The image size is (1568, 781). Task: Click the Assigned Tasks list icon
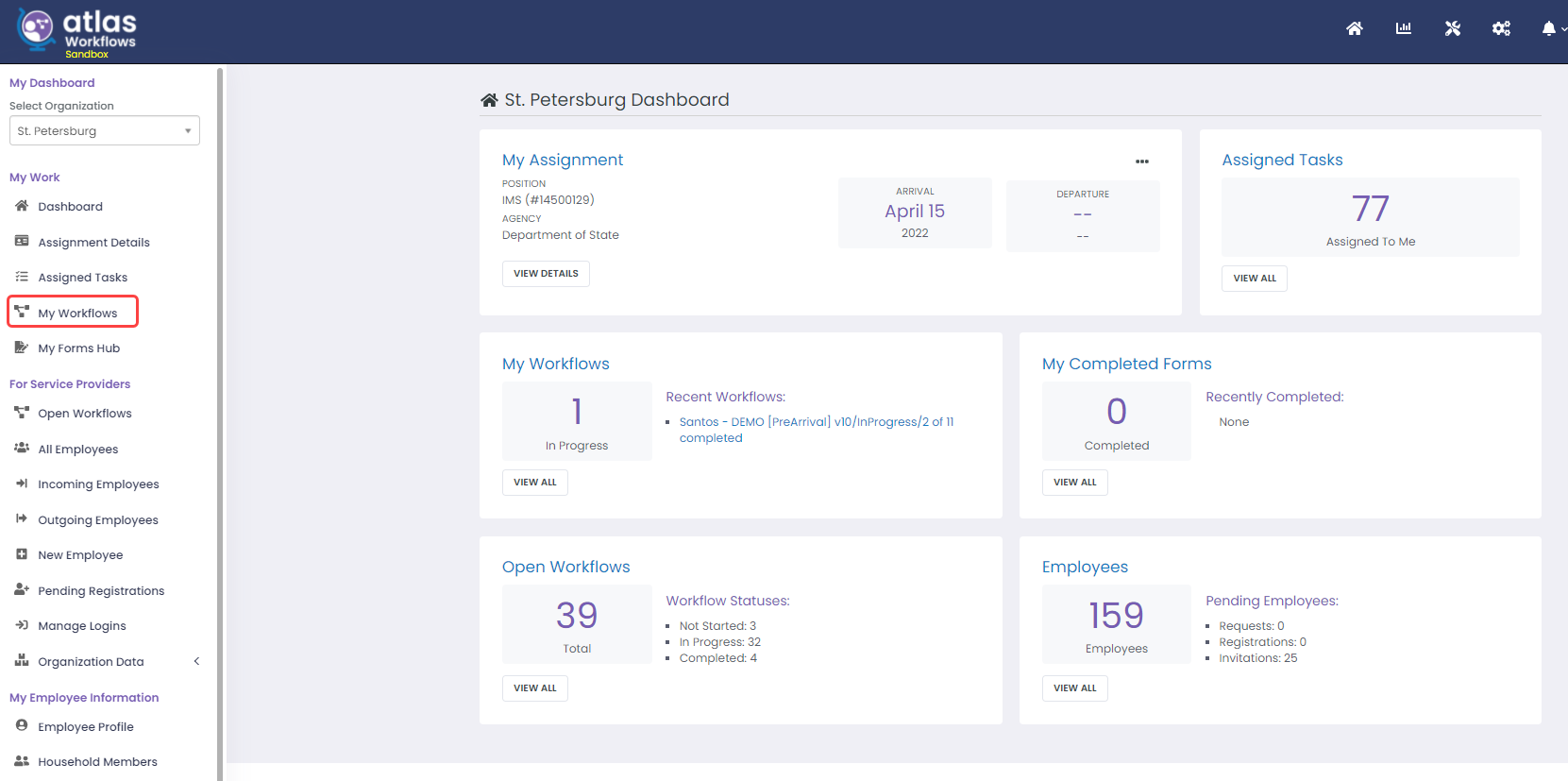(x=22, y=277)
